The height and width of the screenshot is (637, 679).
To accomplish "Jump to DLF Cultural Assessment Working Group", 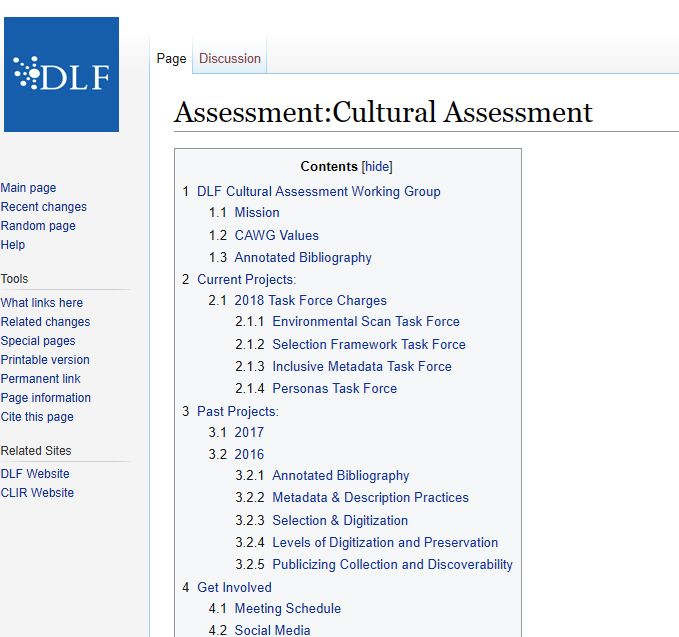I will pyautogui.click(x=319, y=191).
